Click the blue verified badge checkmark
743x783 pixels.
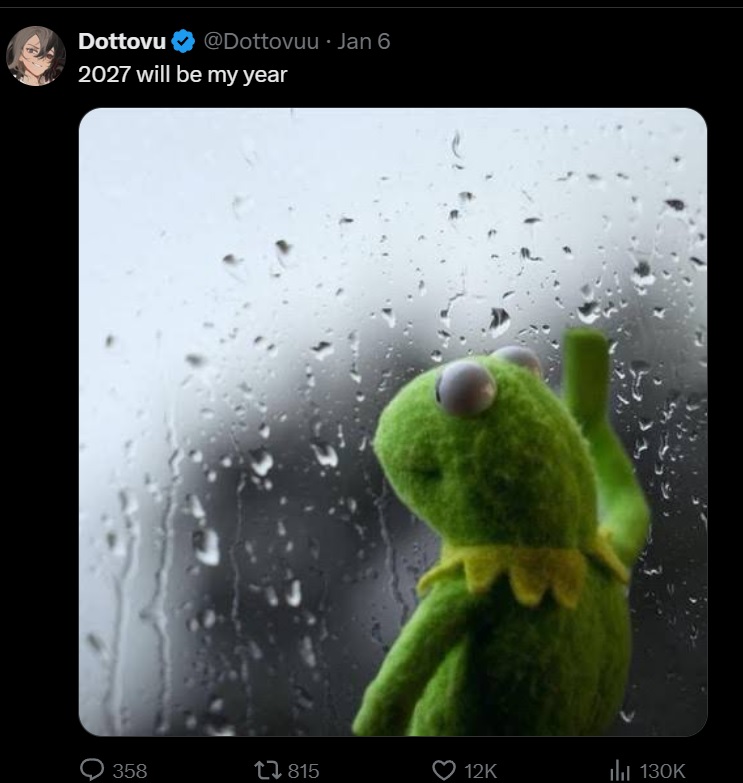tap(183, 41)
